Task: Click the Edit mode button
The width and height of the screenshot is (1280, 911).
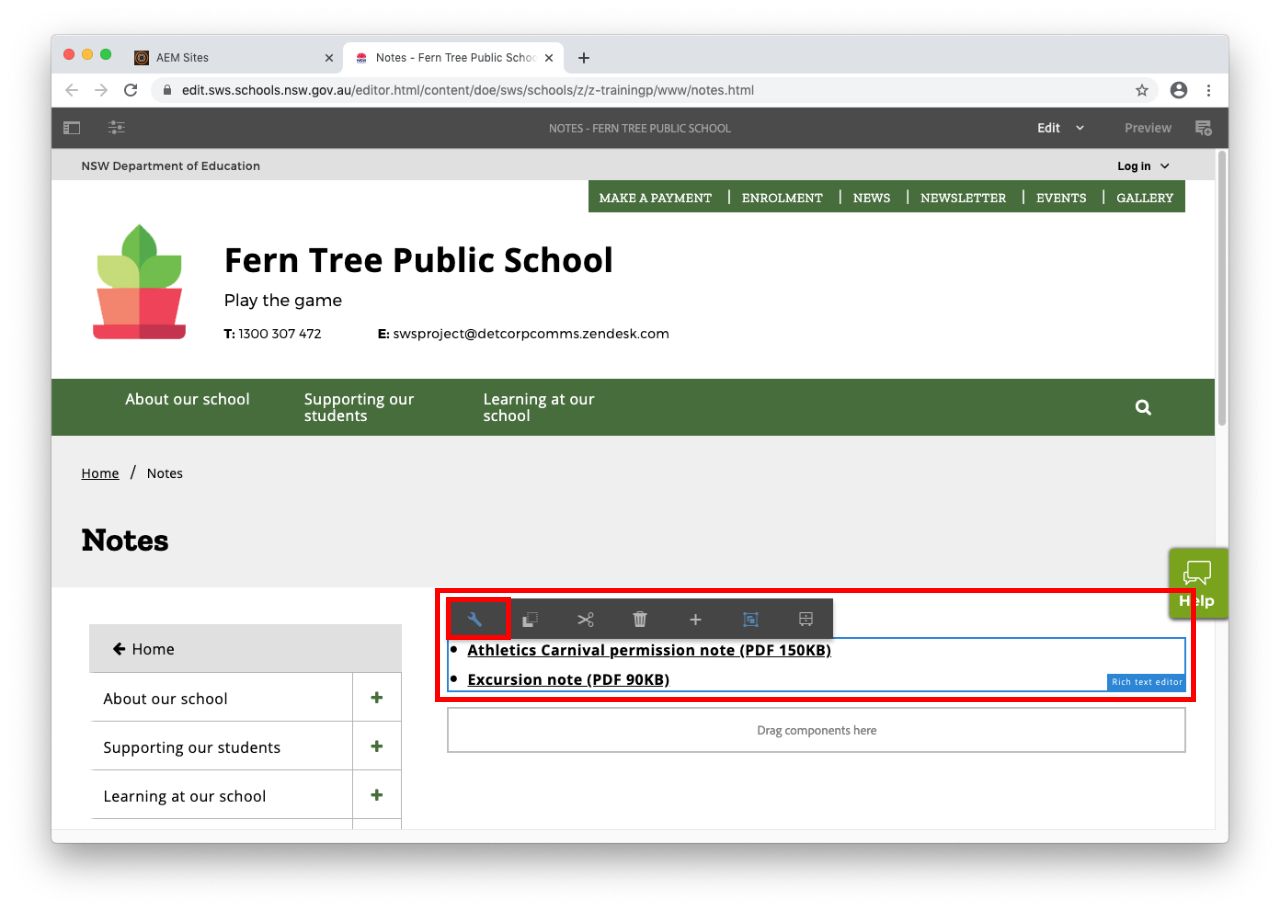Action: coord(1048,128)
